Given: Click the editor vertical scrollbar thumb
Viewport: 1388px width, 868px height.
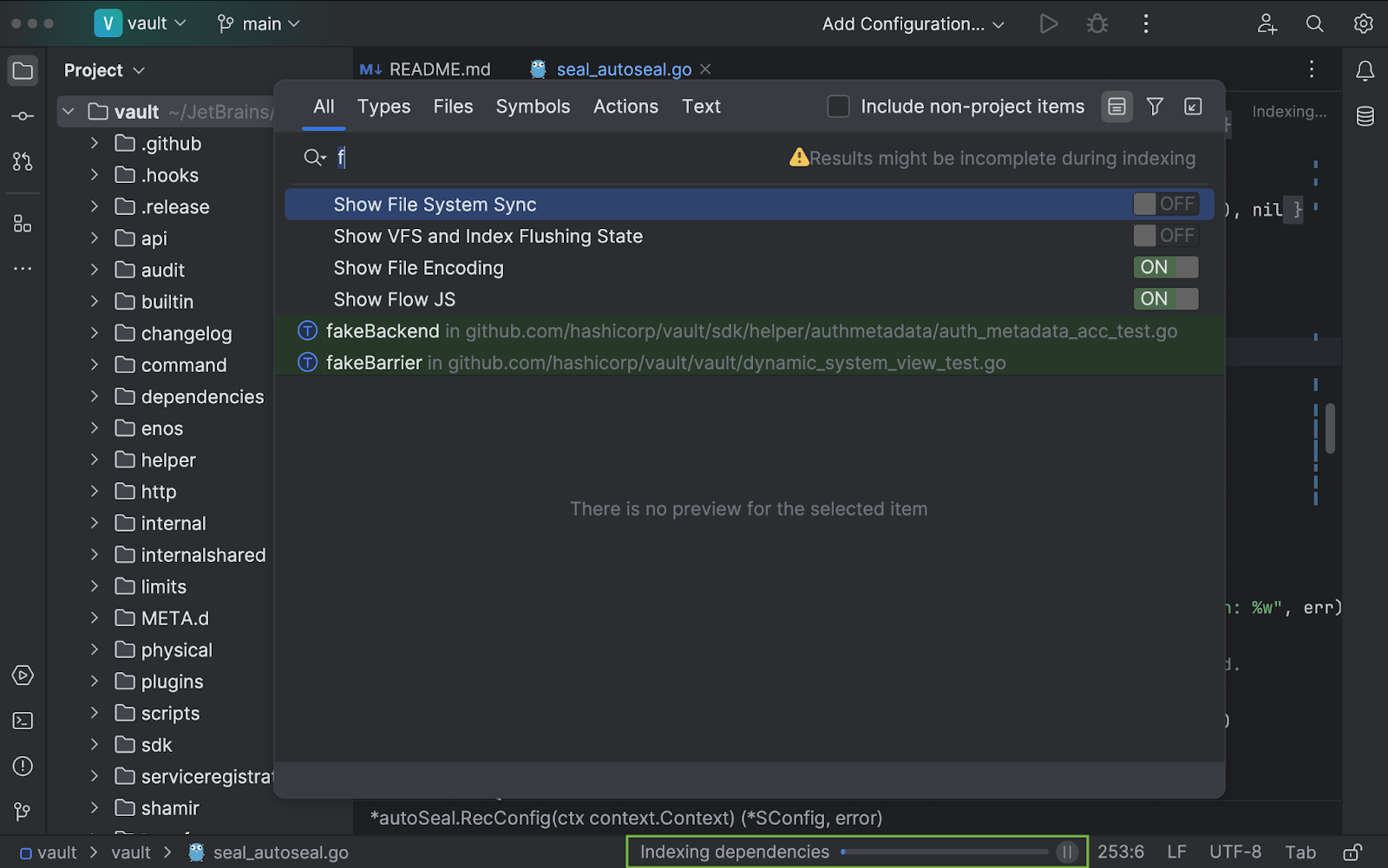Looking at the screenshot, I should point(1330,428).
